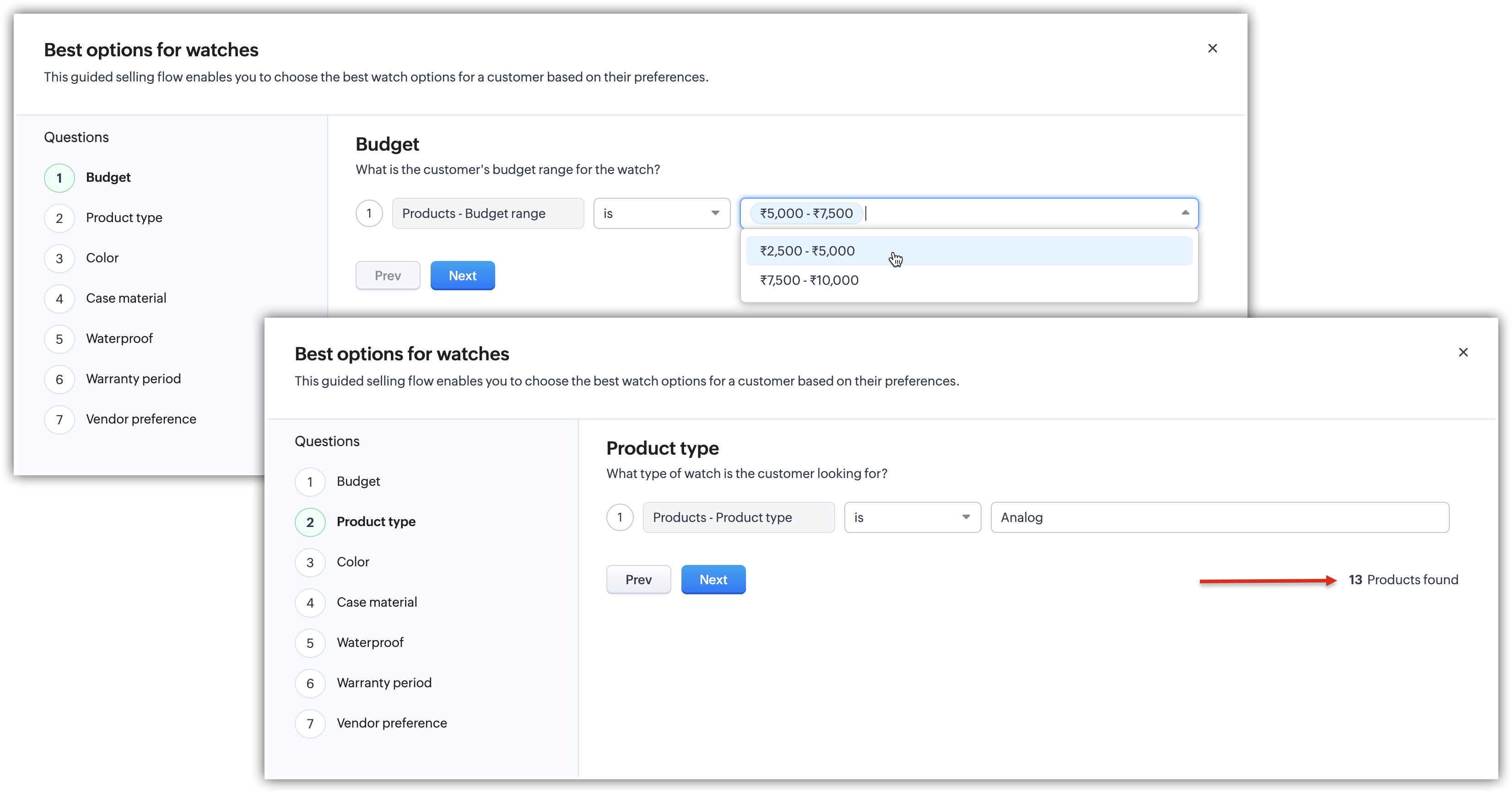Click the ₹5,000 - ₹7,500 selected budget chip

click(x=806, y=213)
